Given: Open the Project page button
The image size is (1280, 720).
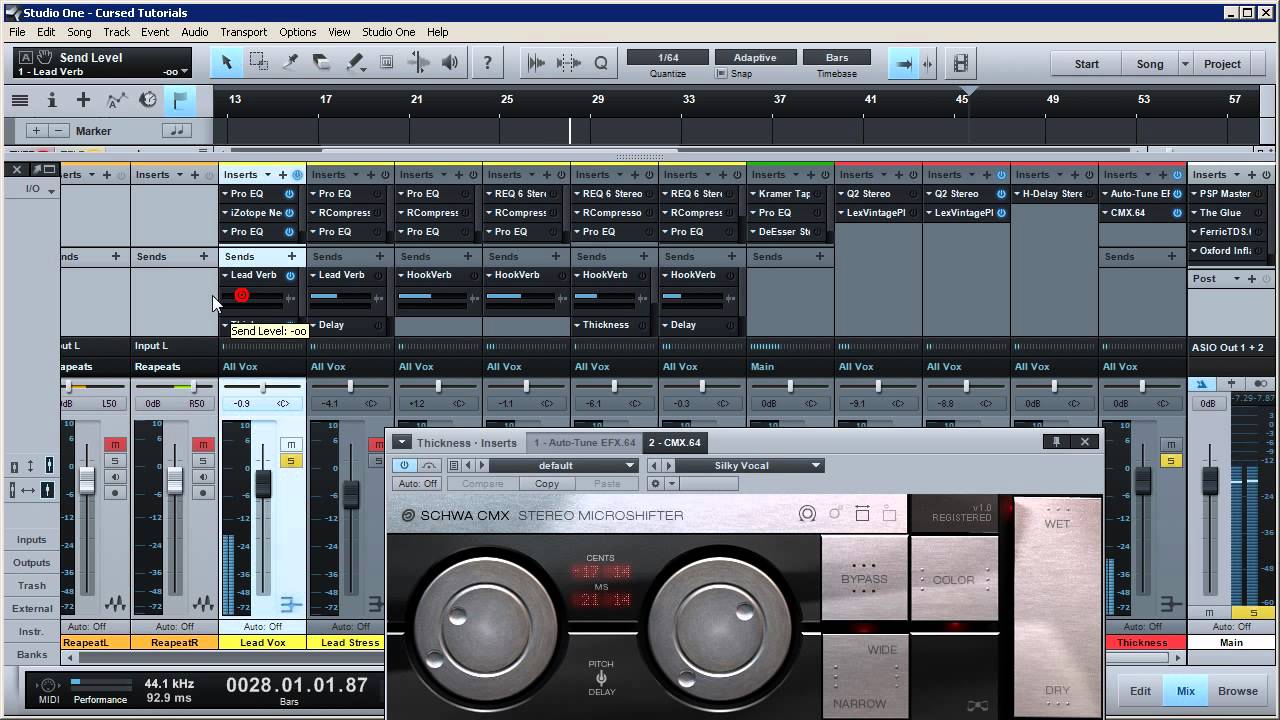Looking at the screenshot, I should tap(1222, 63).
